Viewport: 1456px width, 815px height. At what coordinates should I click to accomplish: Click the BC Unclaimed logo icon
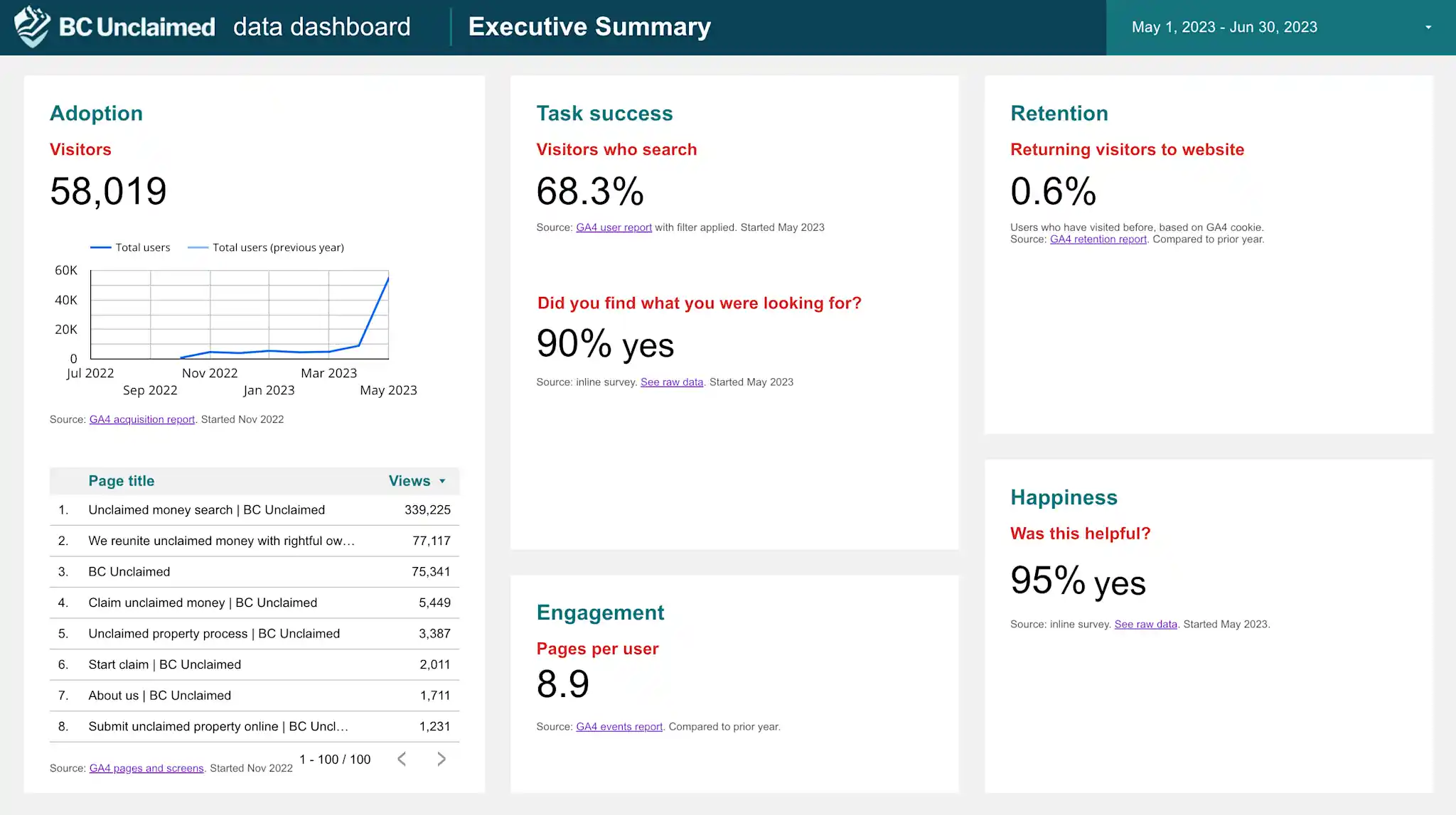(31, 27)
